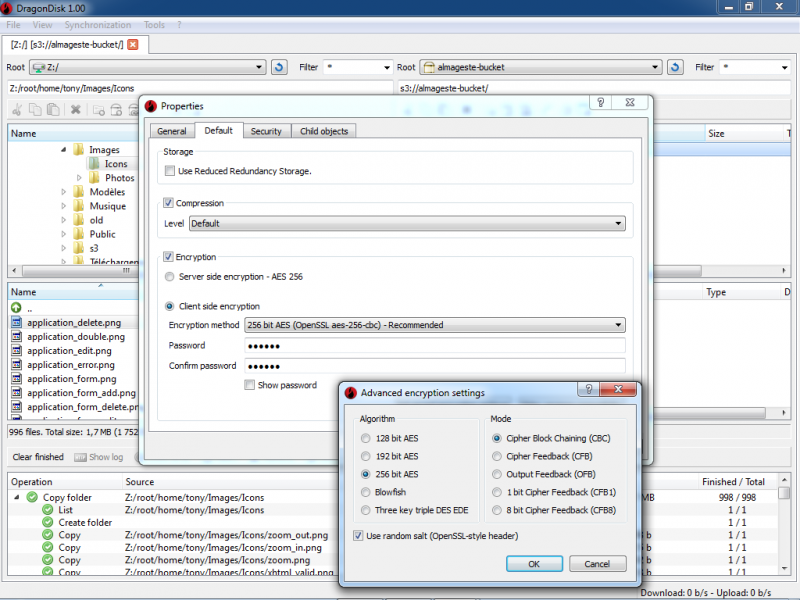Viewport: 800px width, 600px height.
Task: Click the green check icon for List operation
Action: click(47, 510)
